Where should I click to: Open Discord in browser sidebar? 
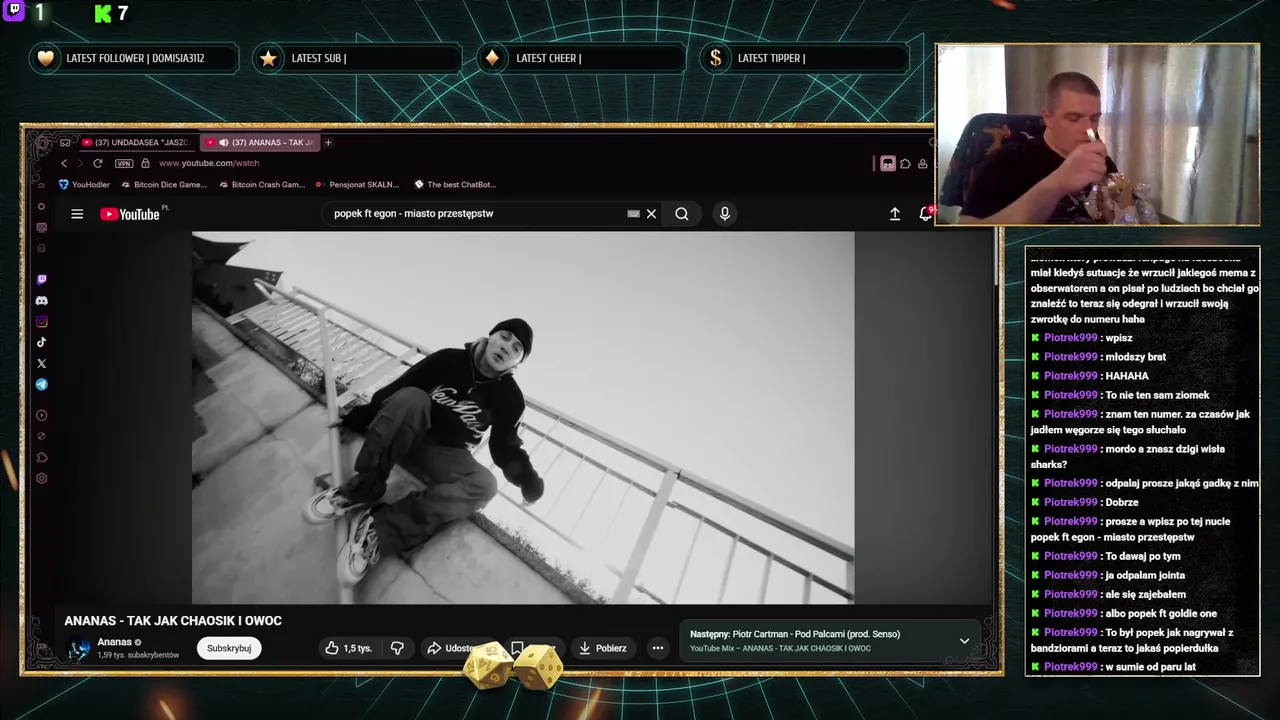point(41,301)
